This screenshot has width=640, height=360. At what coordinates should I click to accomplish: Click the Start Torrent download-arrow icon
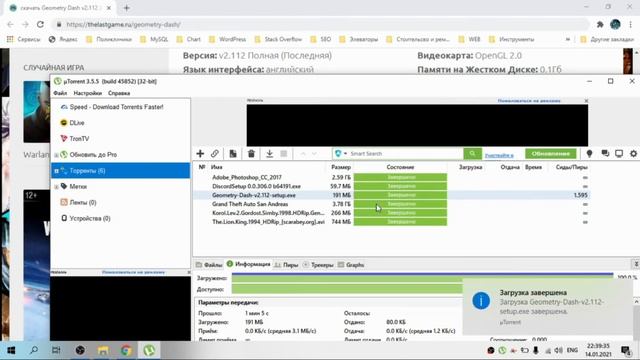269,154
